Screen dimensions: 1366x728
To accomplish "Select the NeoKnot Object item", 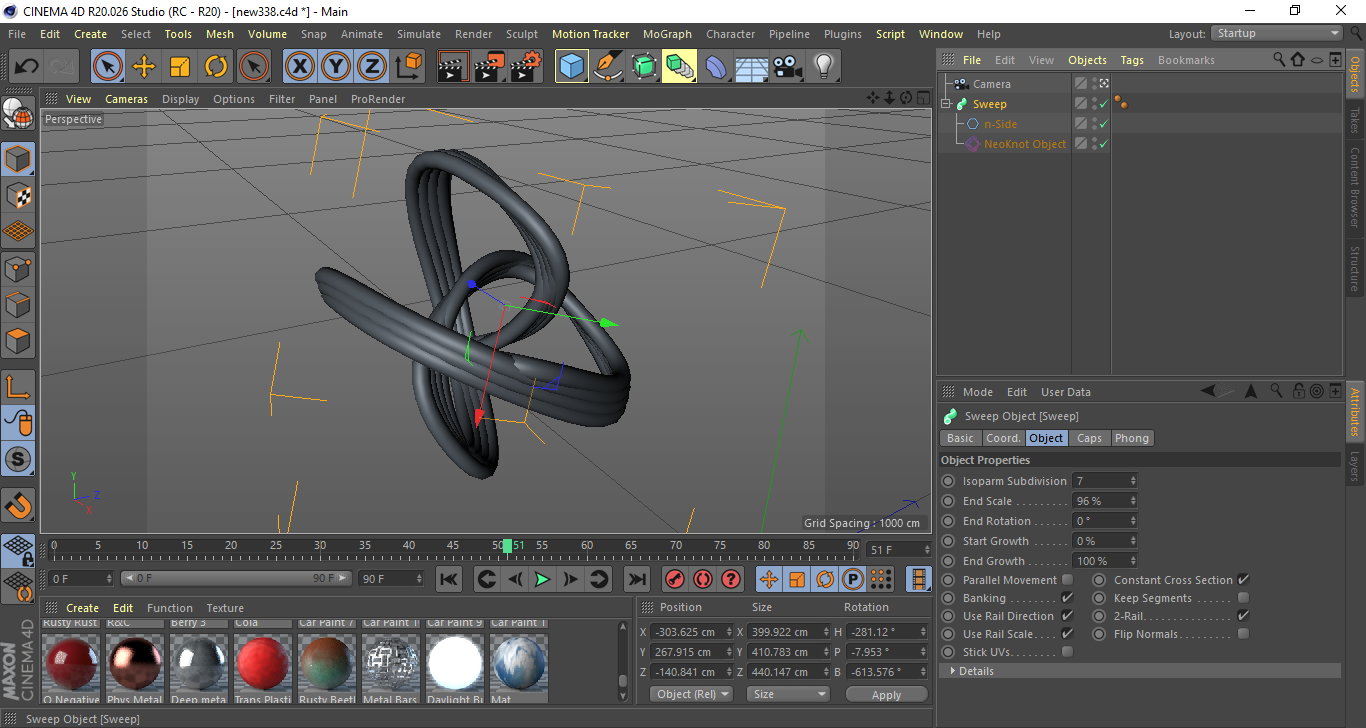I will (1025, 144).
